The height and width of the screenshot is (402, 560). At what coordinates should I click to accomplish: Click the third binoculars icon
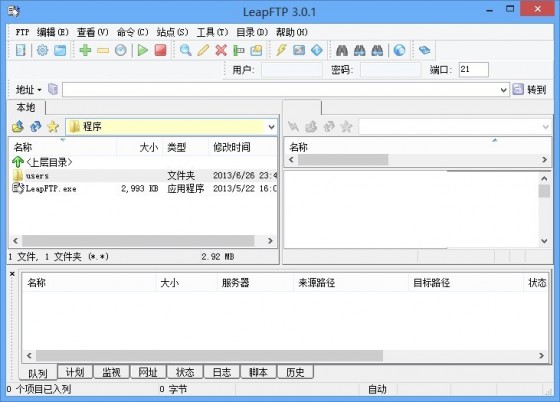point(377,50)
